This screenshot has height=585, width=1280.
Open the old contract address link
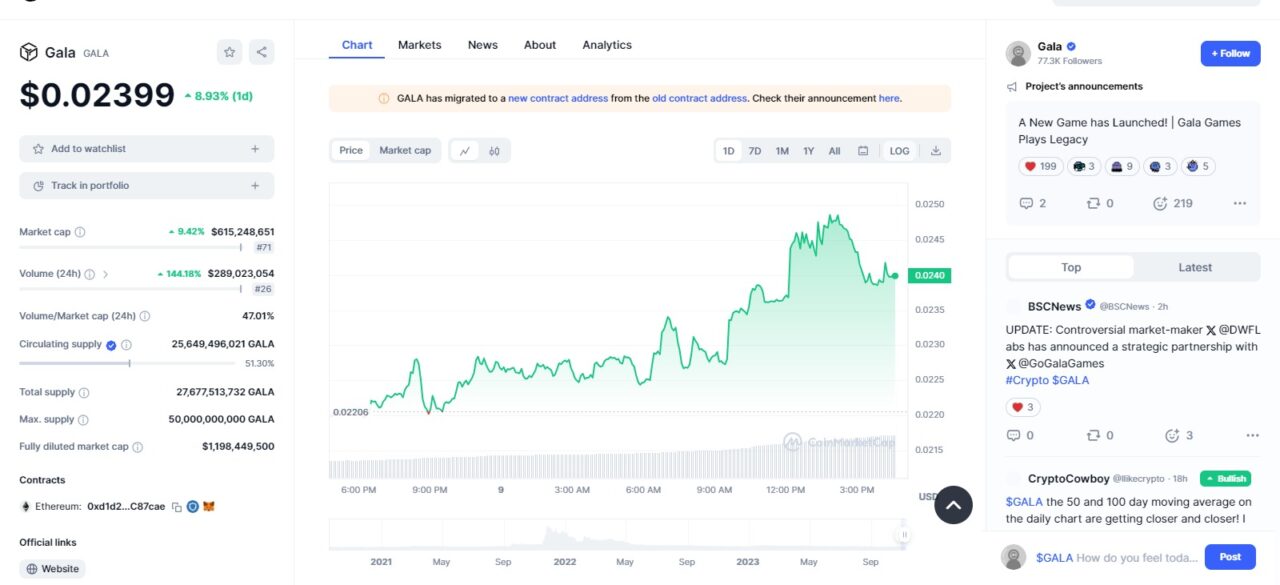[x=699, y=98]
